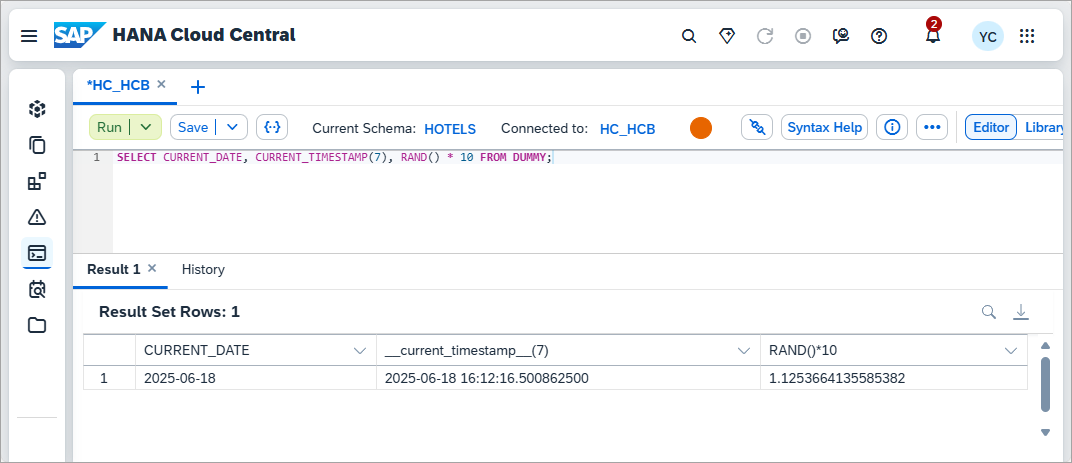This screenshot has width=1072, height=463.
Task: Switch to the History tab
Action: pos(203,269)
